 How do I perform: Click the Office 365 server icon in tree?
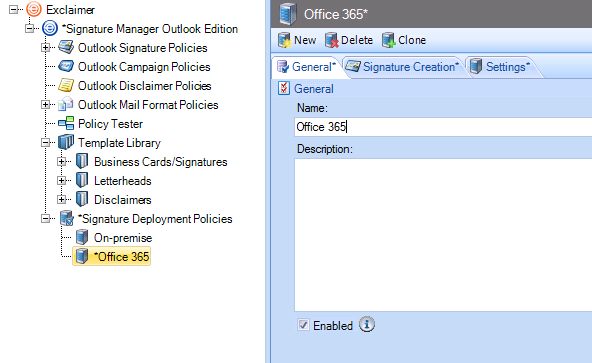click(x=82, y=256)
